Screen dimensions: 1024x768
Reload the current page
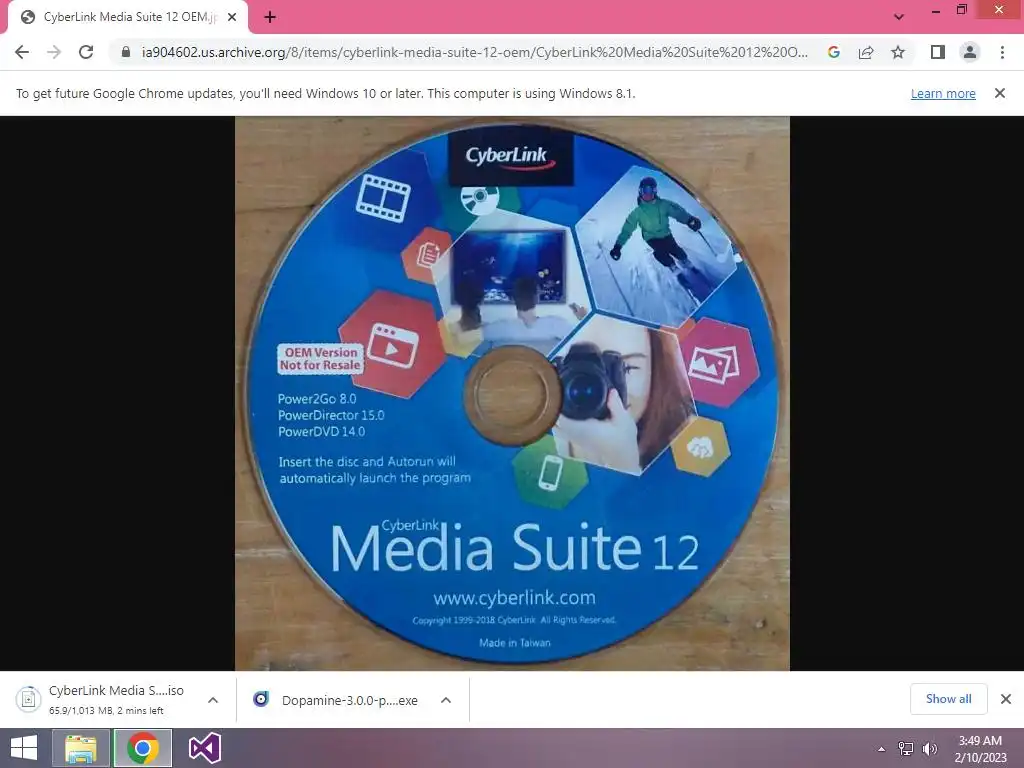pyautogui.click(x=86, y=52)
